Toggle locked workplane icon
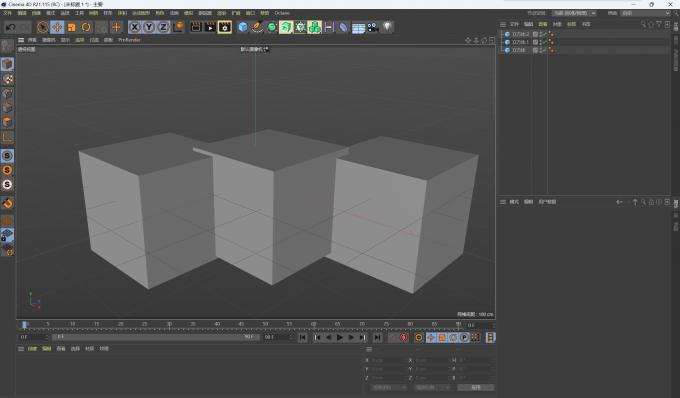Image resolution: width=680 pixels, height=398 pixels. point(7,235)
